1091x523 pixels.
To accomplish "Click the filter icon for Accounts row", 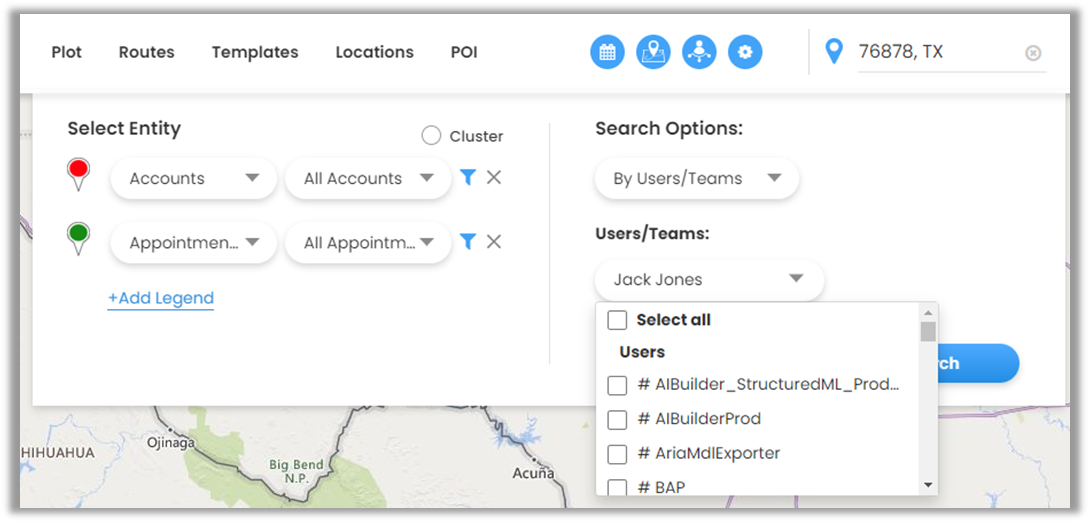I will (467, 178).
